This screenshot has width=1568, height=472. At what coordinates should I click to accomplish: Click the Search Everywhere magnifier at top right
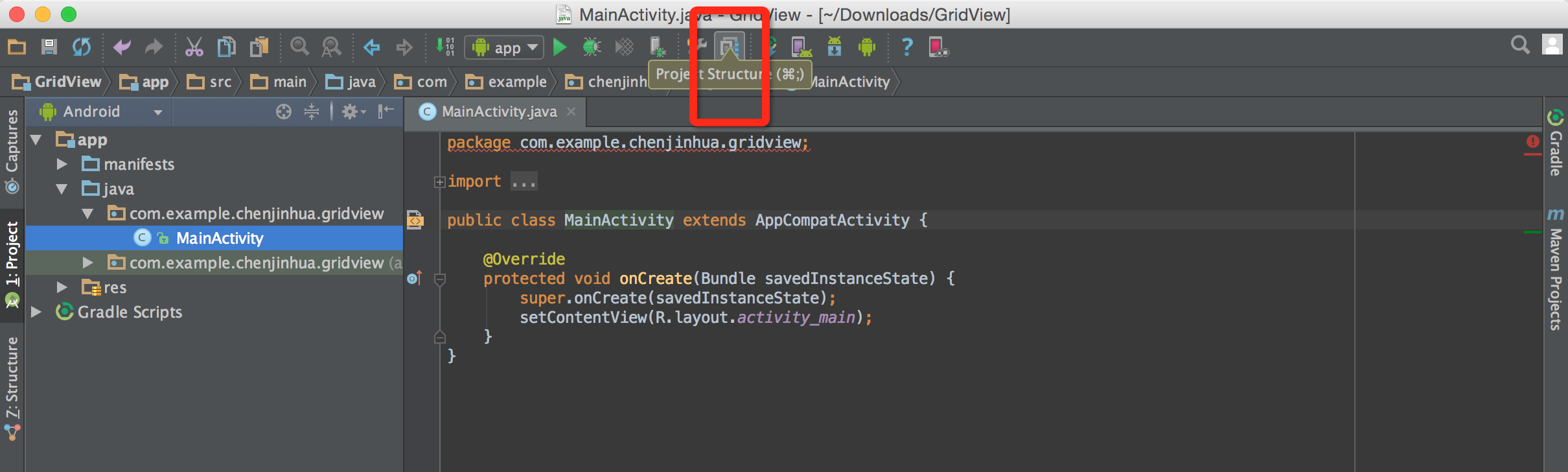coord(1520,45)
